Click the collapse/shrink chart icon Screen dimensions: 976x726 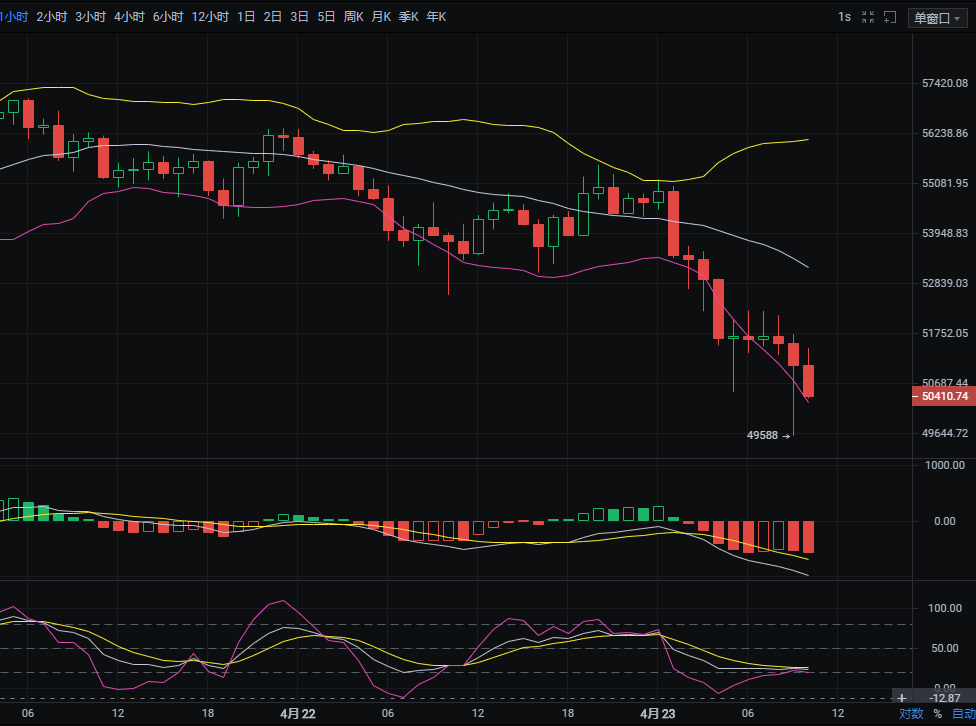click(866, 17)
